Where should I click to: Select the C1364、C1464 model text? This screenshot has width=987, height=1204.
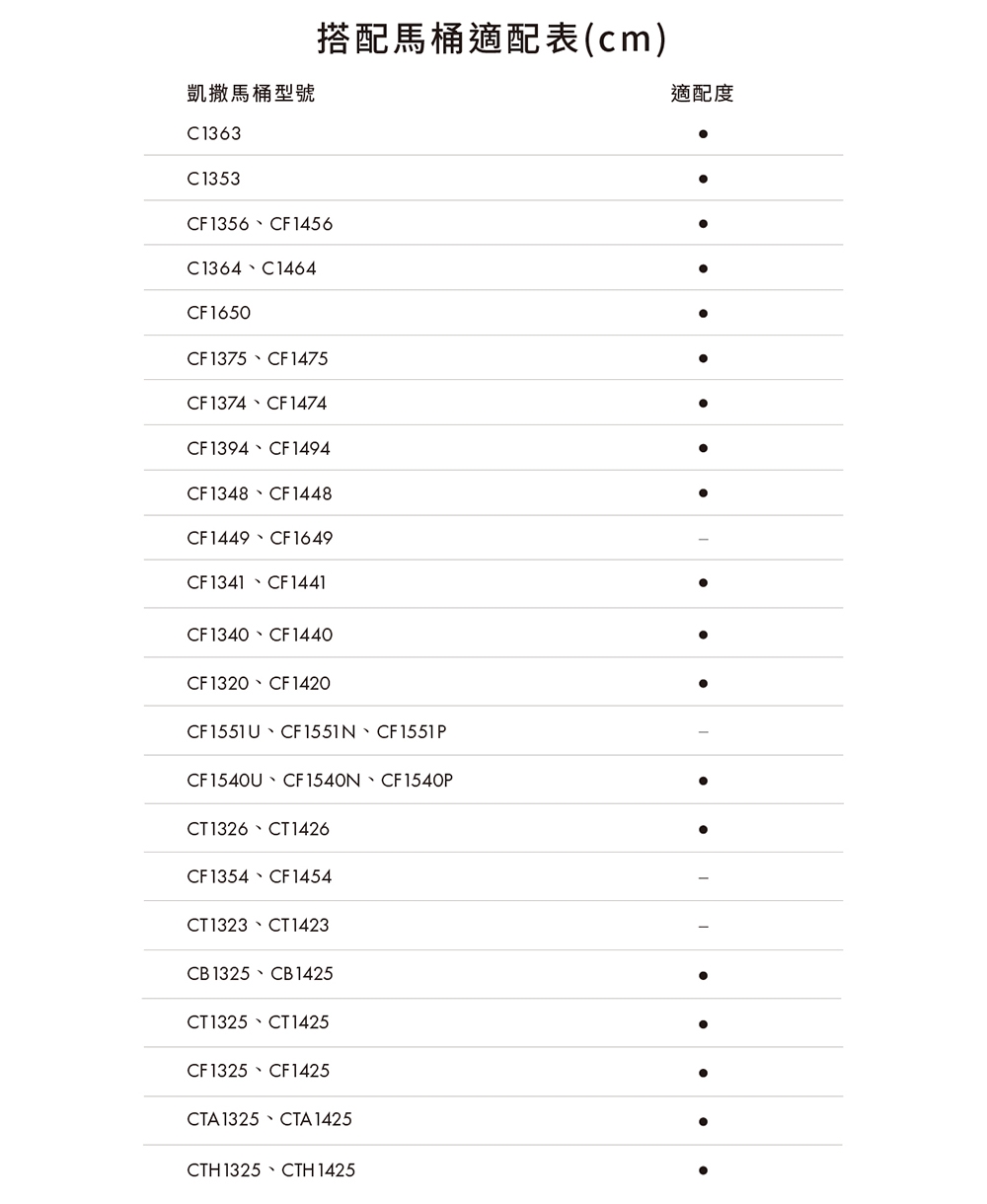[x=252, y=268]
